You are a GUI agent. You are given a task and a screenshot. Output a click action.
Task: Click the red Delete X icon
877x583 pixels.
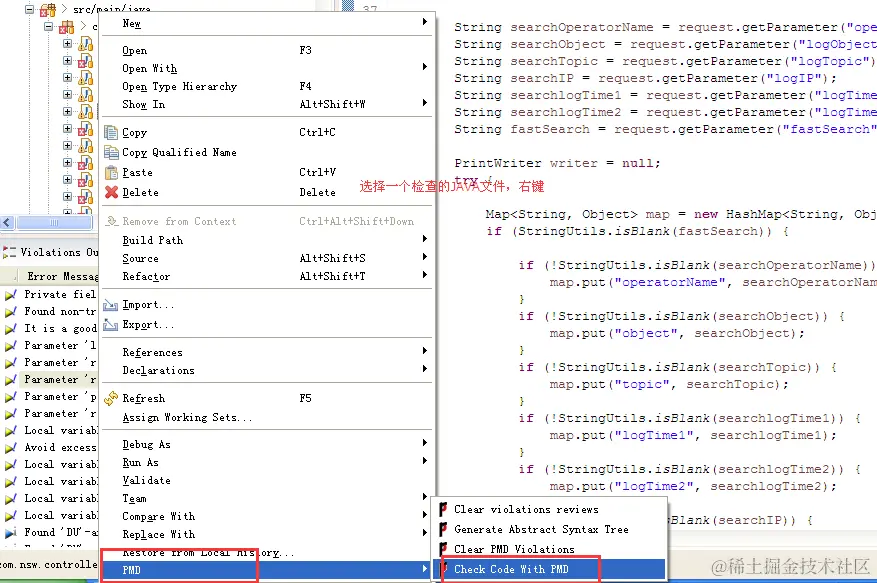tap(111, 192)
